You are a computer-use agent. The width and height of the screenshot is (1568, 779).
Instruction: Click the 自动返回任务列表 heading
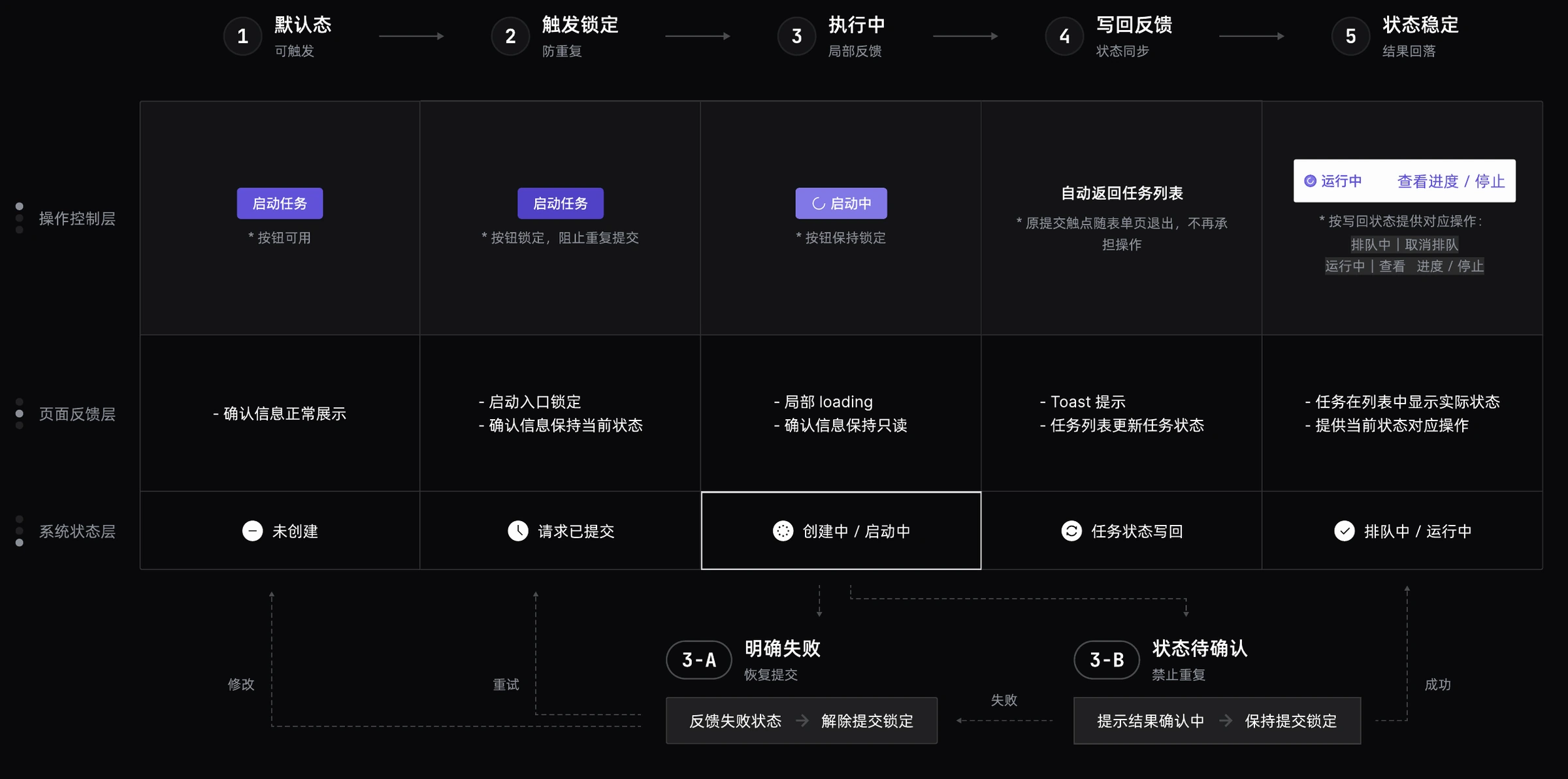click(x=1122, y=193)
